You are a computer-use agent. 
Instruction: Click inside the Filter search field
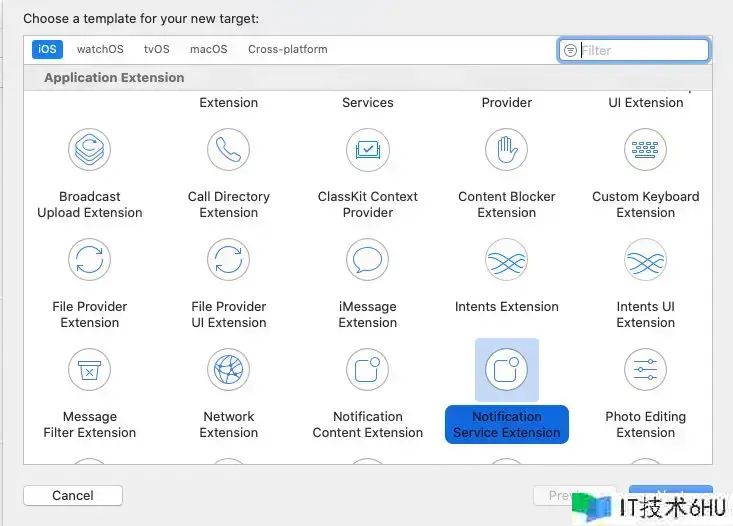tap(640, 50)
